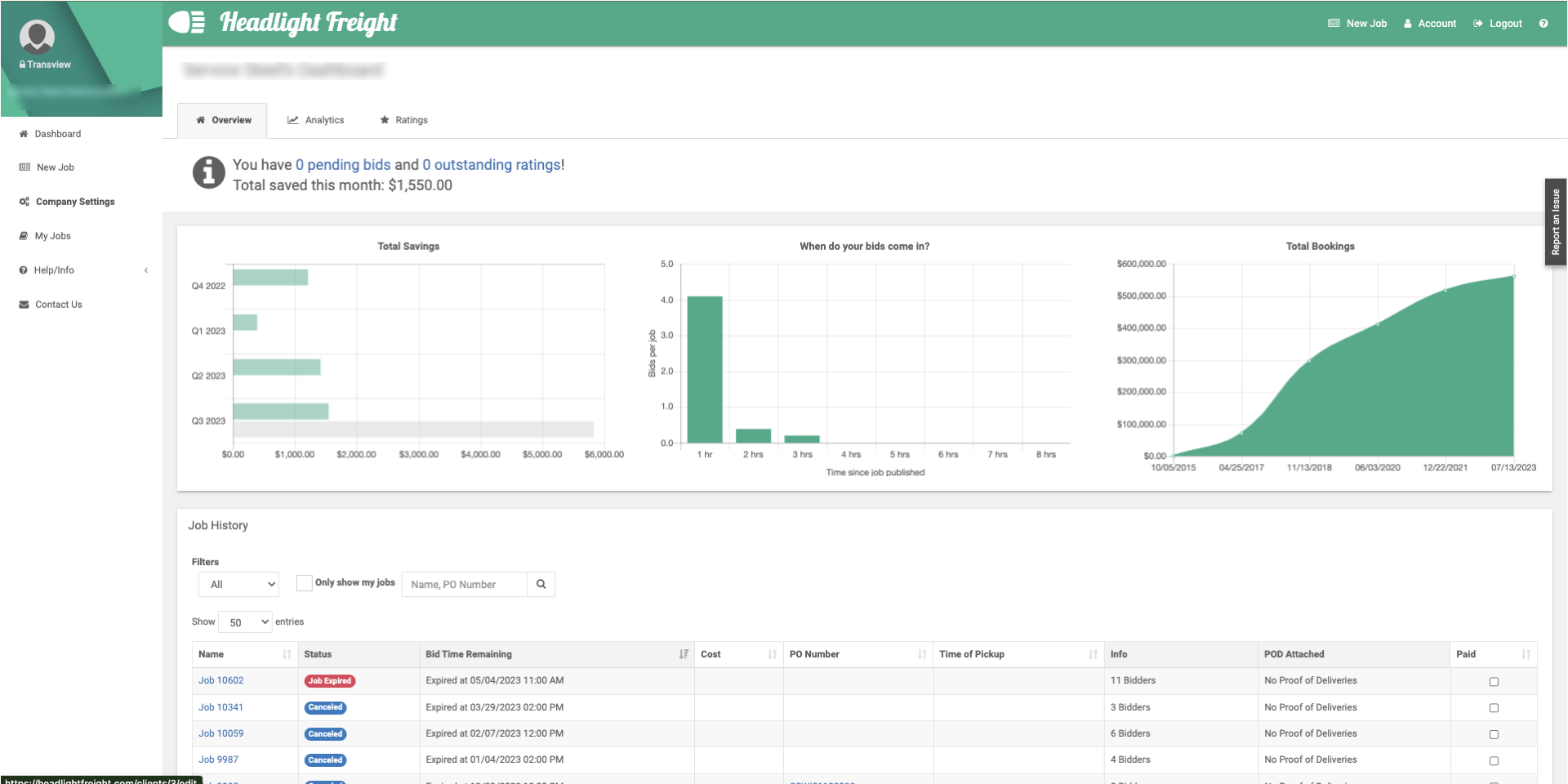Click the sidebar New Job icon
The width and height of the screenshot is (1568, 784).
click(24, 167)
